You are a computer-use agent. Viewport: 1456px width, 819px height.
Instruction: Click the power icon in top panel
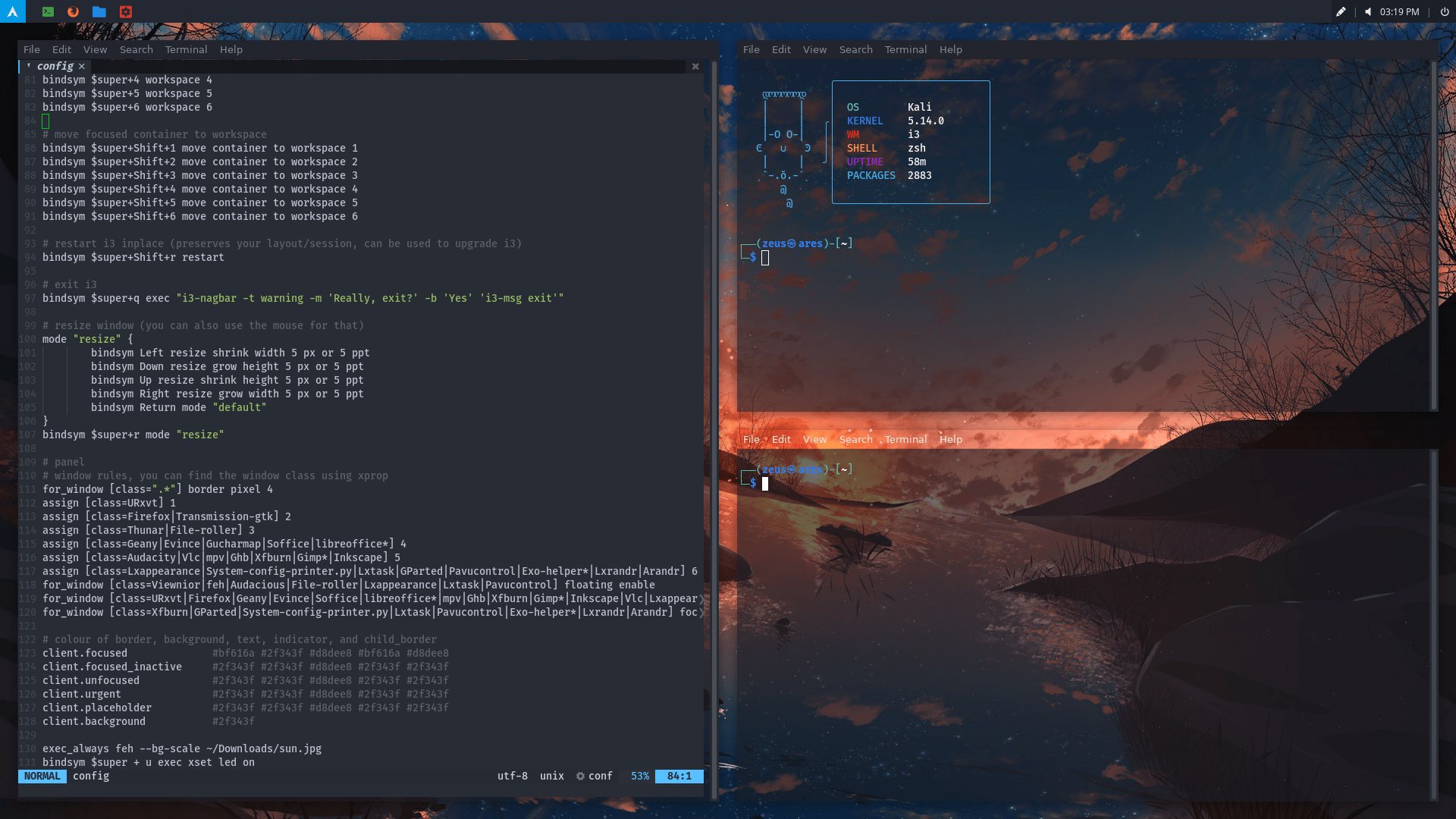[1444, 11]
